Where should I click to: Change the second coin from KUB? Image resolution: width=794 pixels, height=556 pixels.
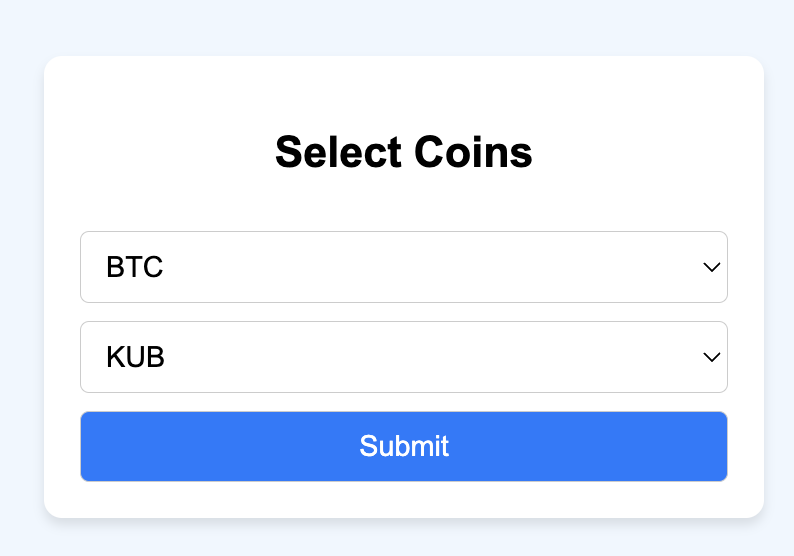(x=403, y=357)
